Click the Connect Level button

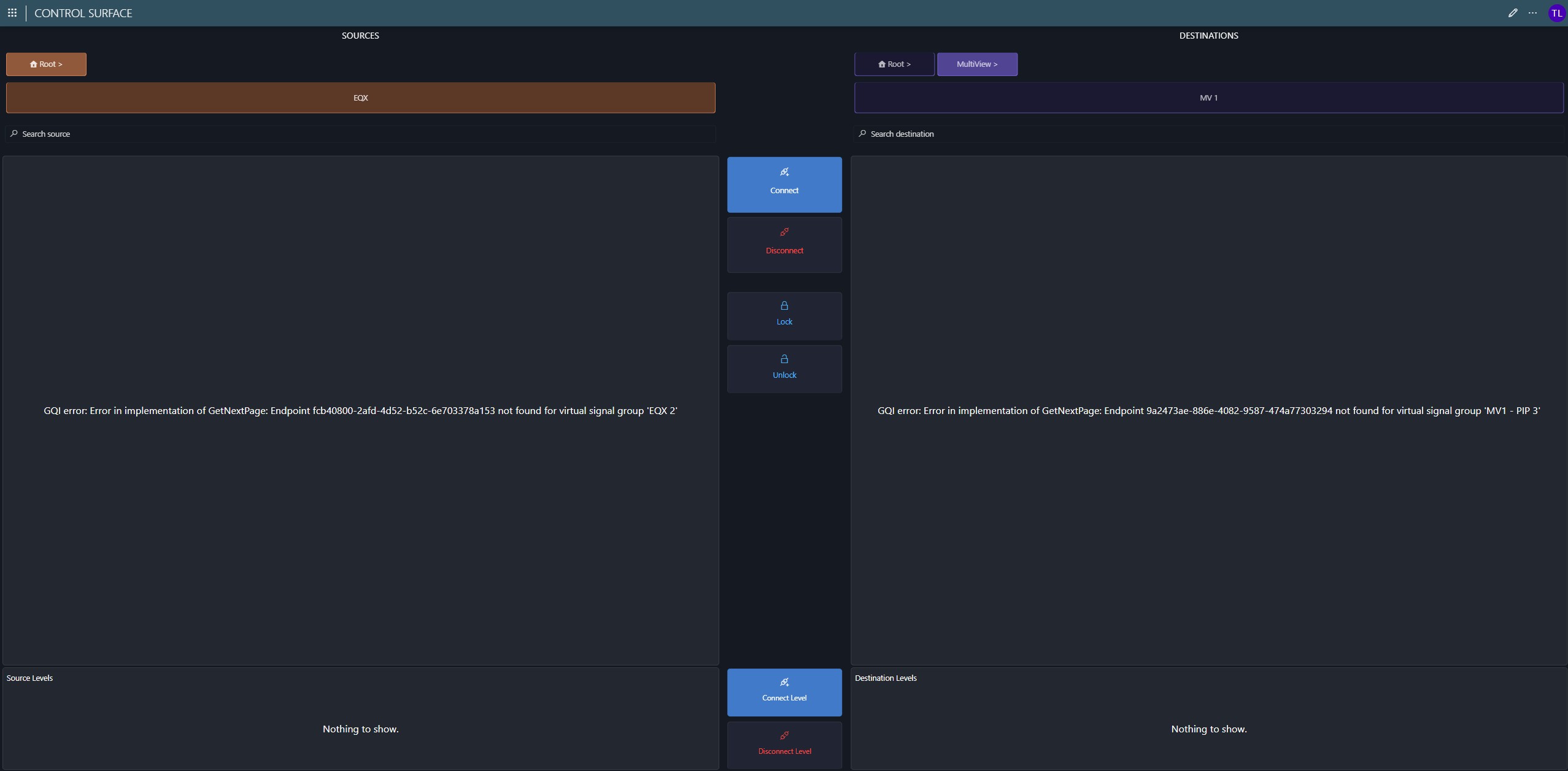point(784,692)
